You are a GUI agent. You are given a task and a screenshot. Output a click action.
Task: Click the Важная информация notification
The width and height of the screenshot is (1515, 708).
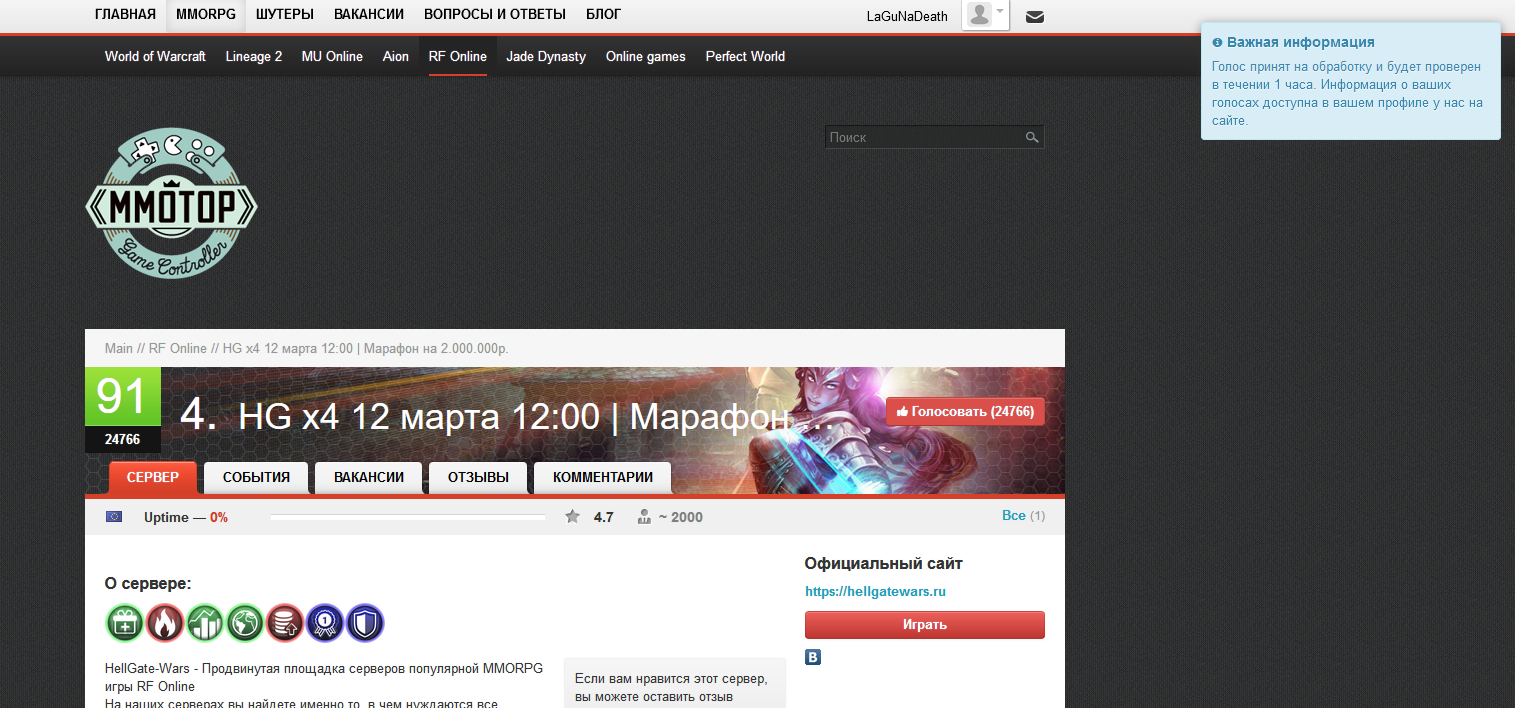click(1351, 81)
